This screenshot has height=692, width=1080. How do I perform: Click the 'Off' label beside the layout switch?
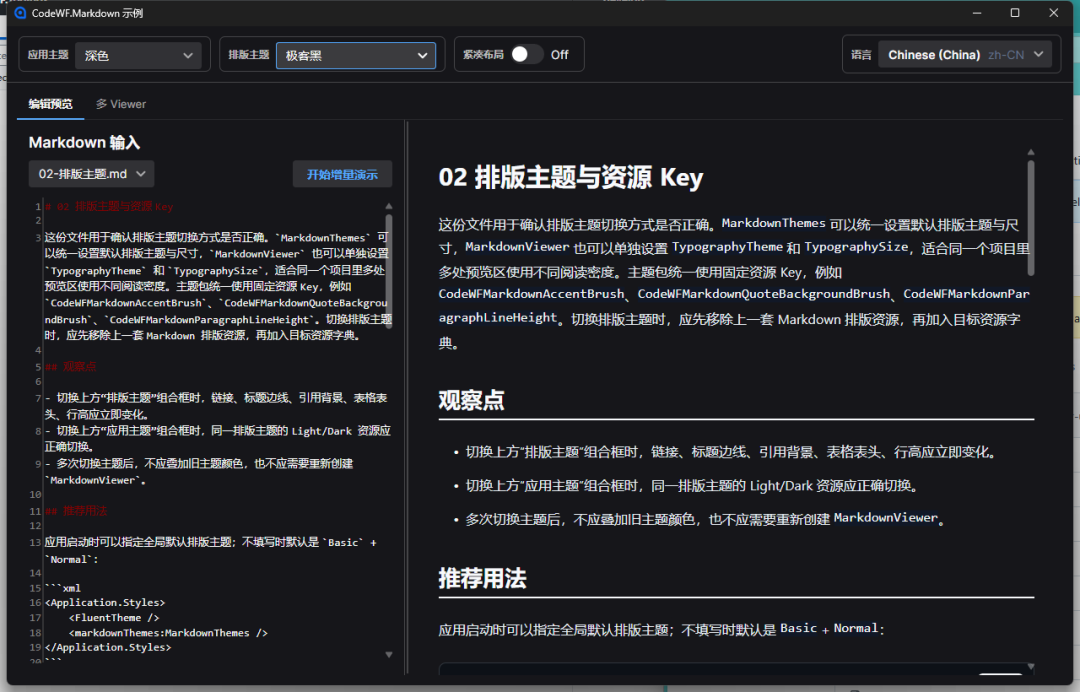tap(559, 54)
